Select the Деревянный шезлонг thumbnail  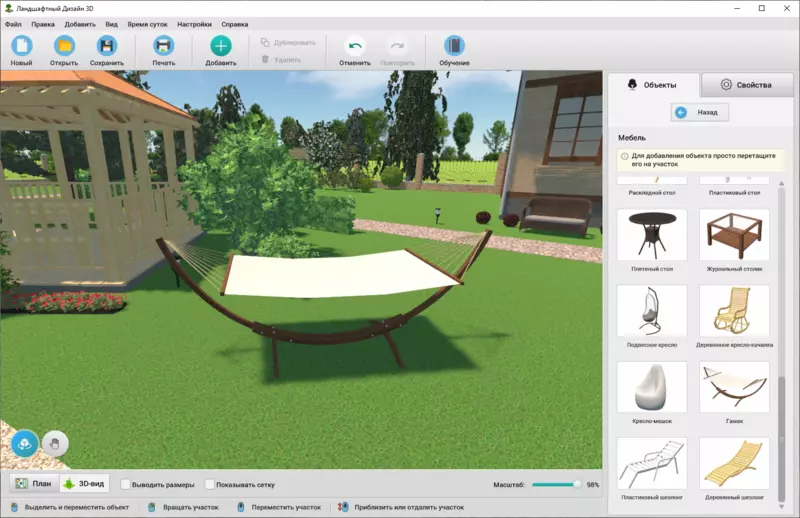[x=734, y=463]
